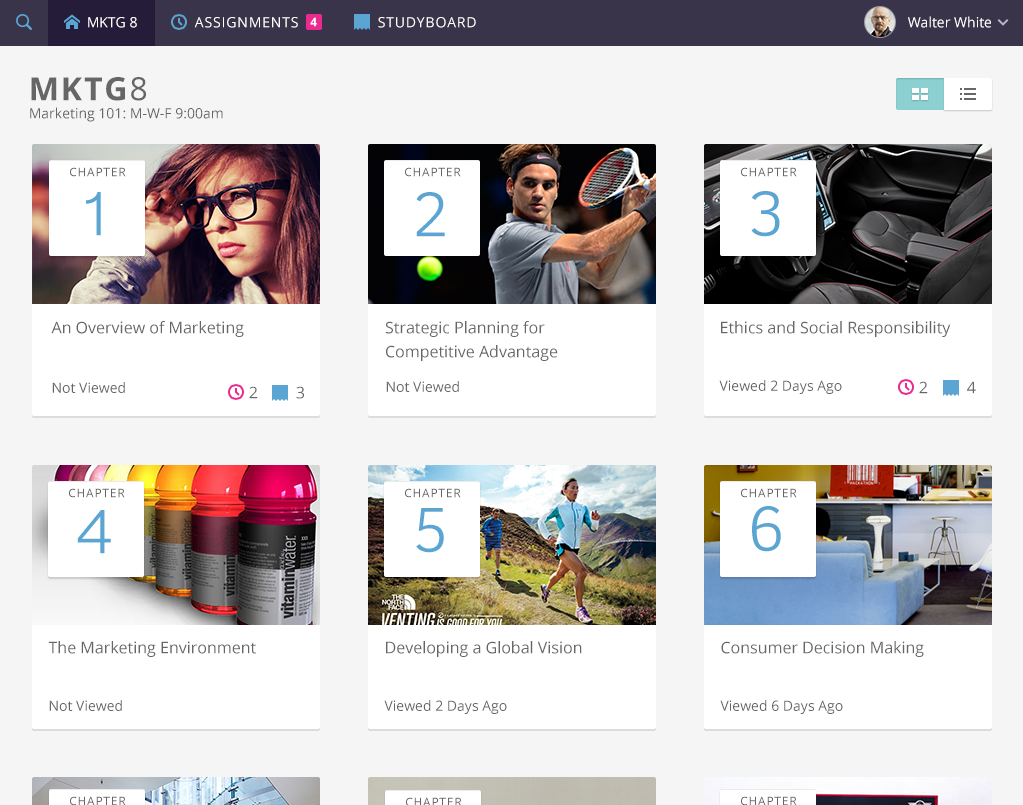This screenshot has height=805, width=1023.
Task: Click the Chapter 2 number tile
Action: click(432, 208)
